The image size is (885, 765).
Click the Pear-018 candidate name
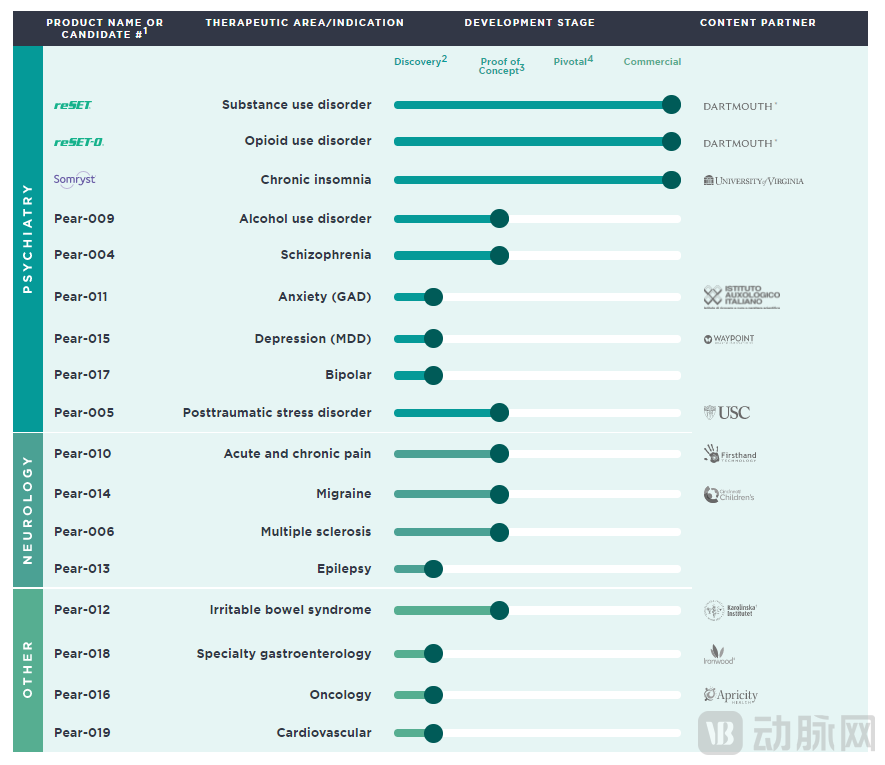[x=82, y=654]
